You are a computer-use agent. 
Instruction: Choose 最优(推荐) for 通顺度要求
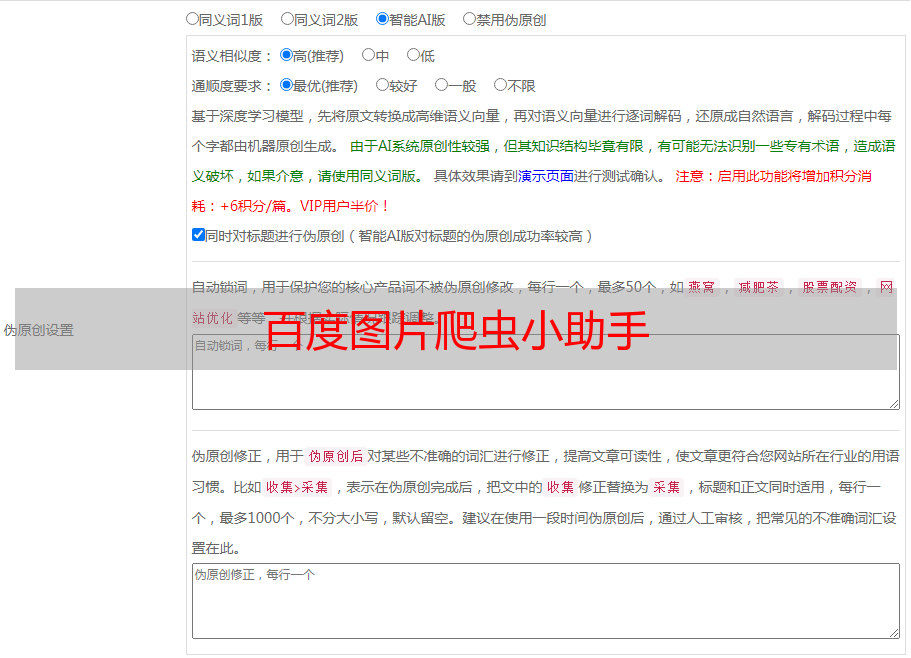coord(286,86)
